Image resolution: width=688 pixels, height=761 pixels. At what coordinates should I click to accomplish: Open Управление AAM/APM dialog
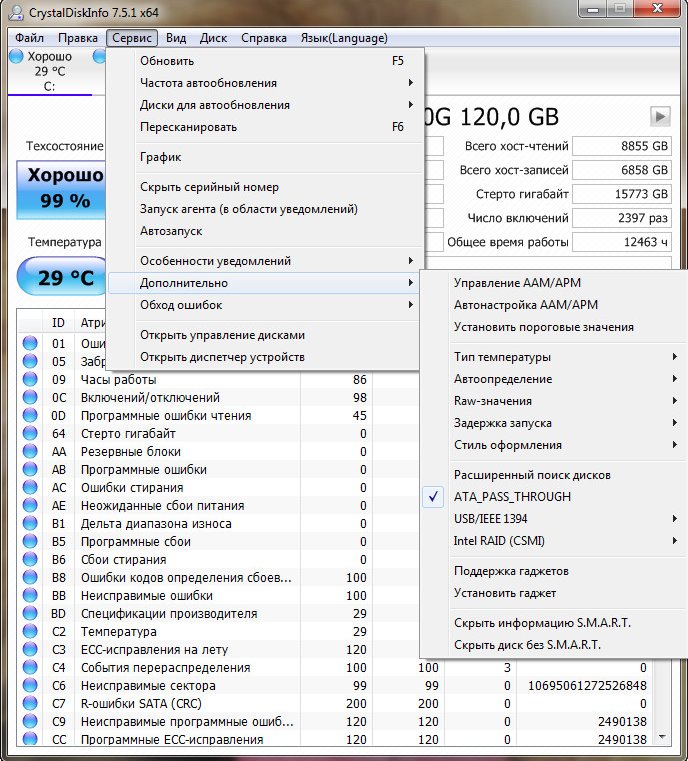pos(553,282)
